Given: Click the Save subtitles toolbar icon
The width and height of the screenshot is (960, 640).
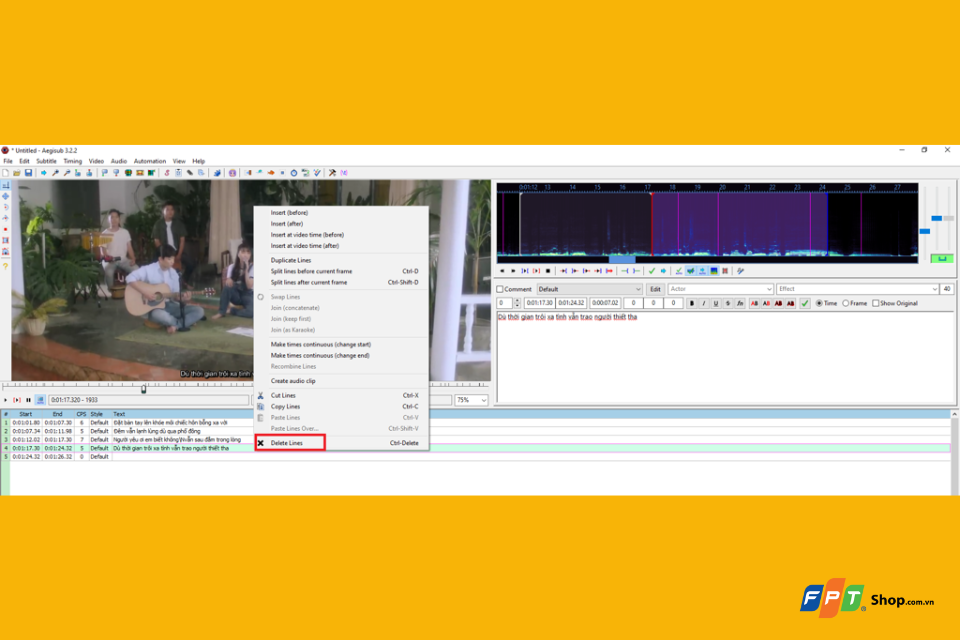Looking at the screenshot, I should (28, 173).
